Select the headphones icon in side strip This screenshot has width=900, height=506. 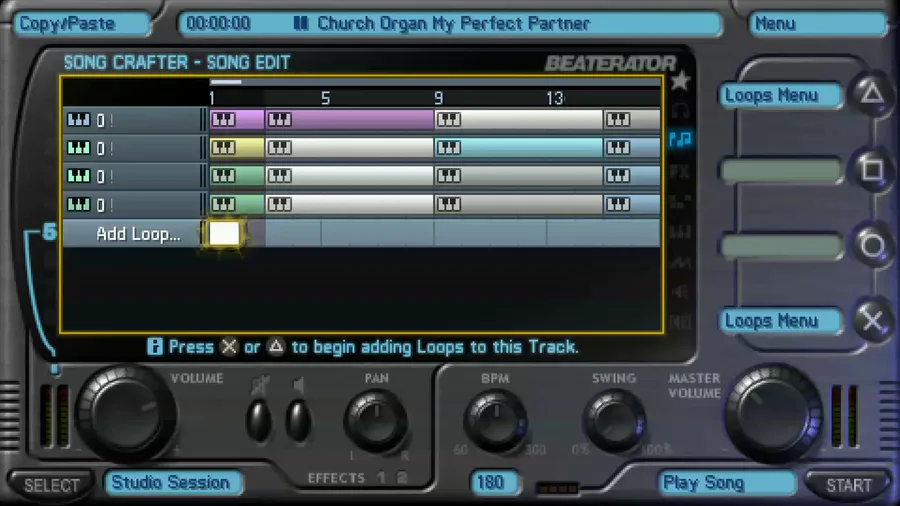[x=680, y=110]
